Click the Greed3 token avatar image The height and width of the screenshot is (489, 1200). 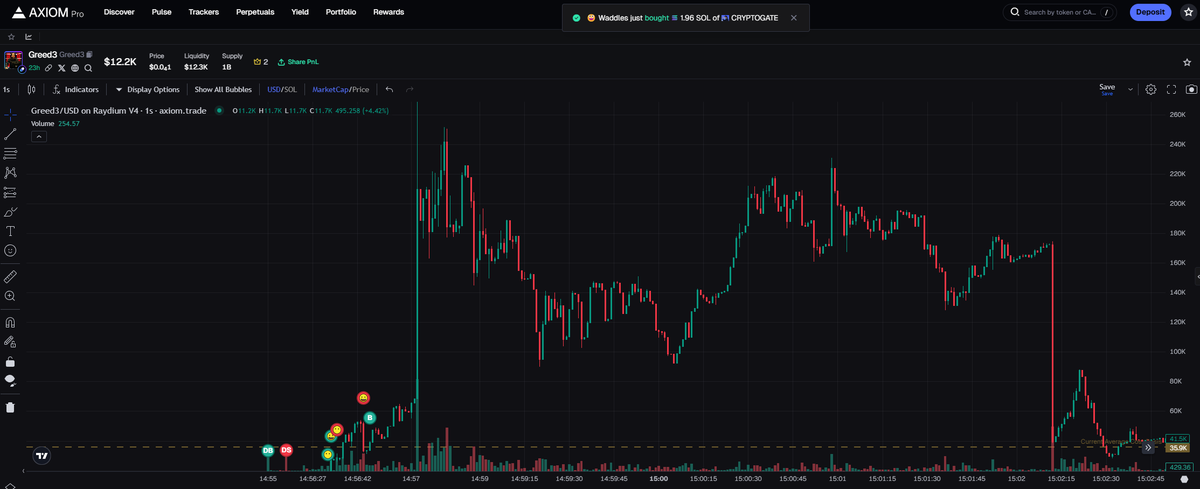point(13,60)
